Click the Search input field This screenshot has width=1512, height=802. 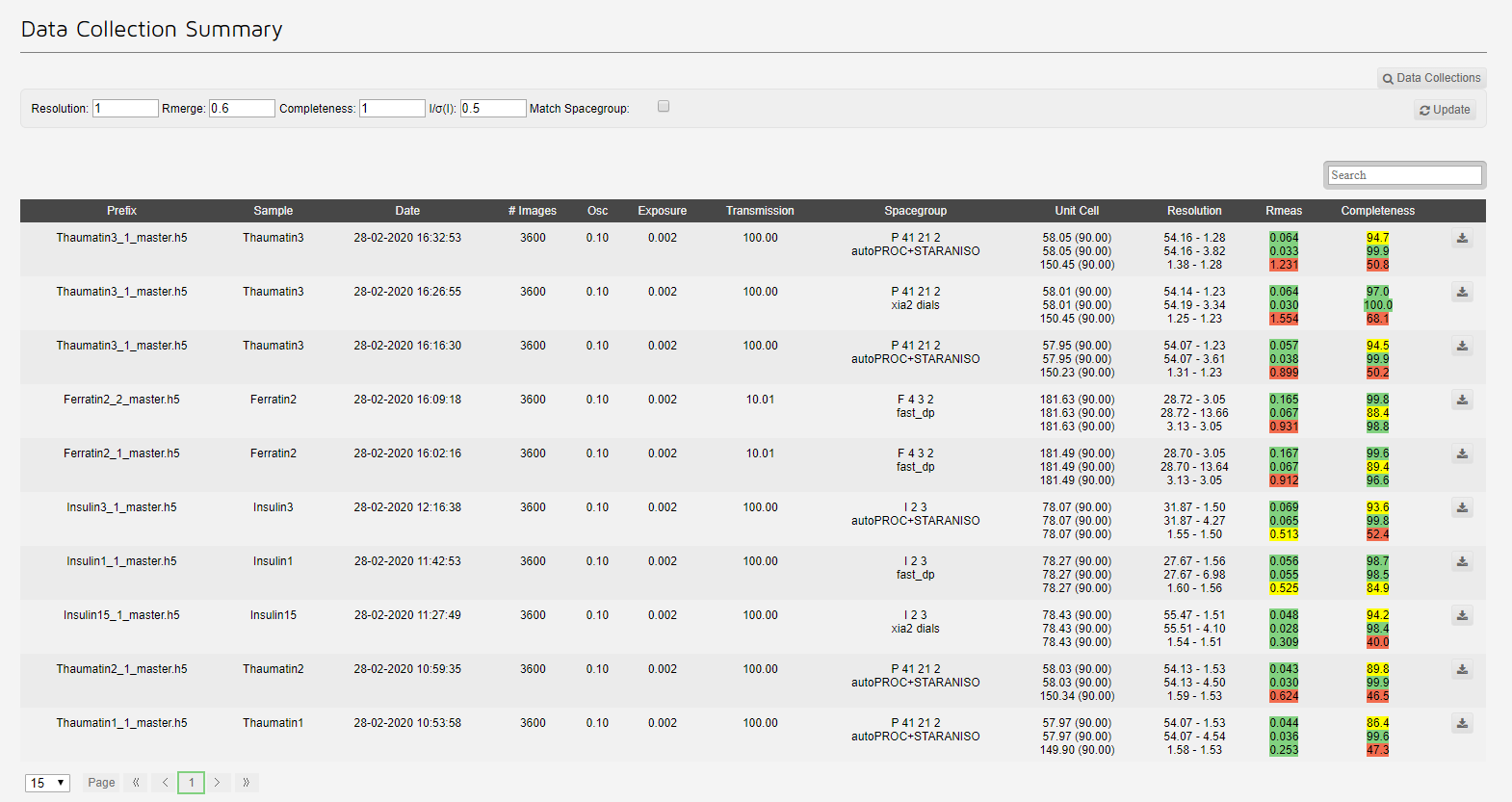tap(1404, 175)
